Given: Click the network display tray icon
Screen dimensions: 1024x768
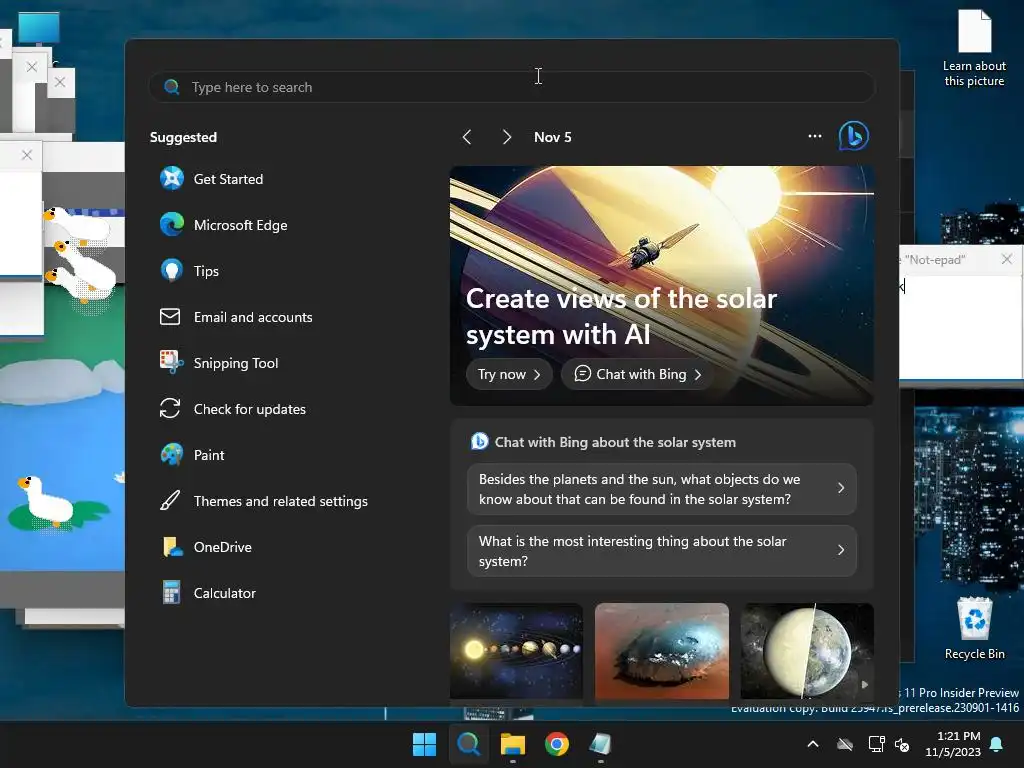Looking at the screenshot, I should coord(876,744).
